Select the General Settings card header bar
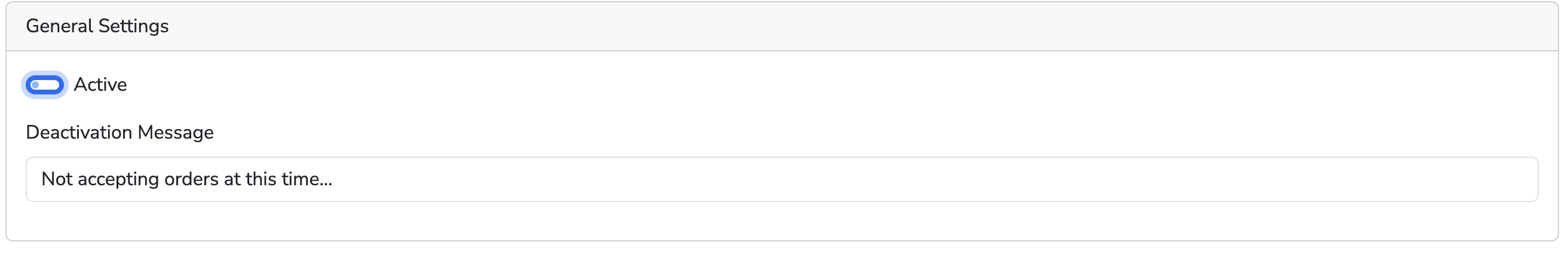The image size is (1568, 254). coord(782,26)
